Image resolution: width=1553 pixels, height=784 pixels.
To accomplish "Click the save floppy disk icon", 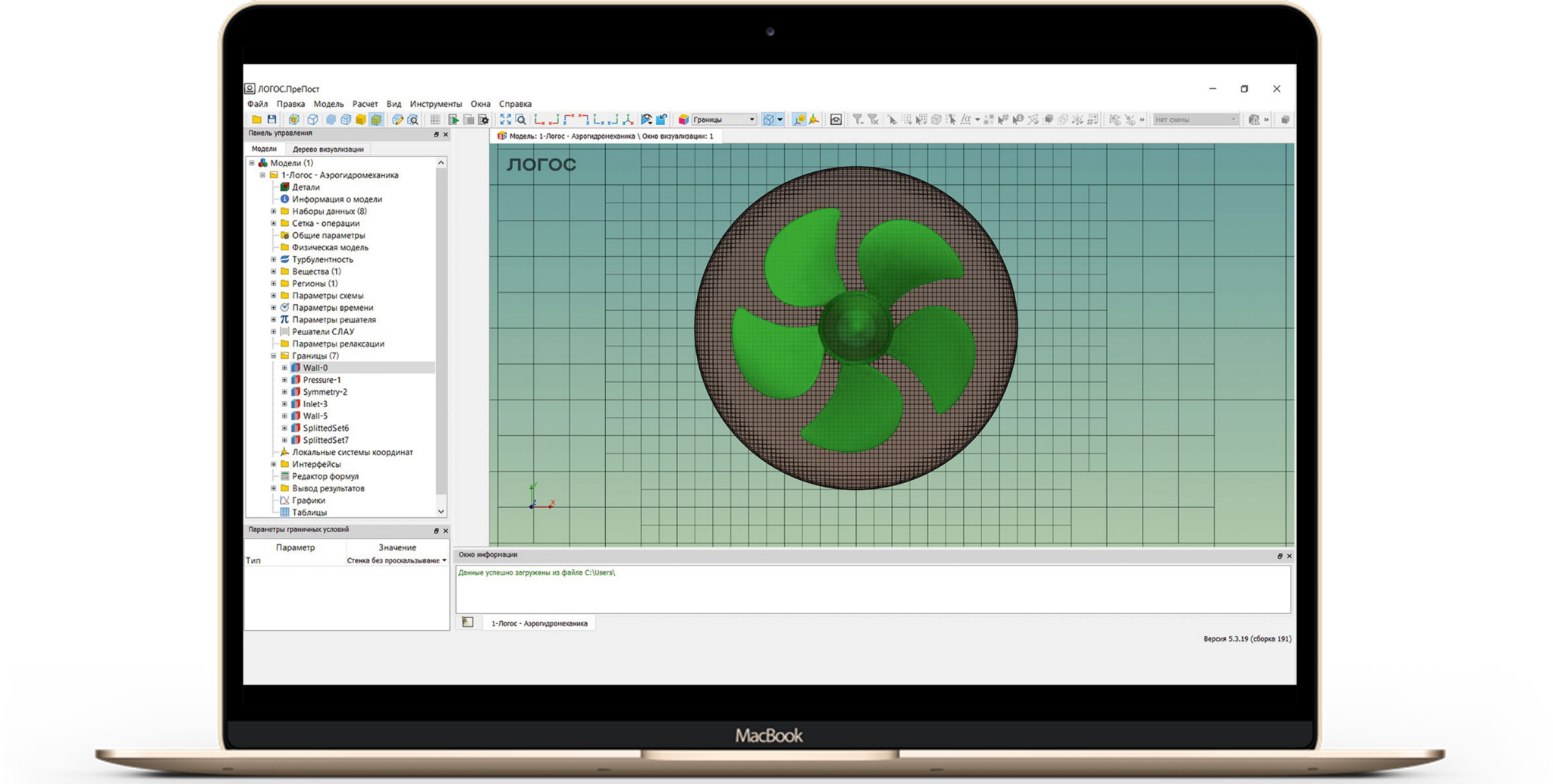I will coord(272,120).
